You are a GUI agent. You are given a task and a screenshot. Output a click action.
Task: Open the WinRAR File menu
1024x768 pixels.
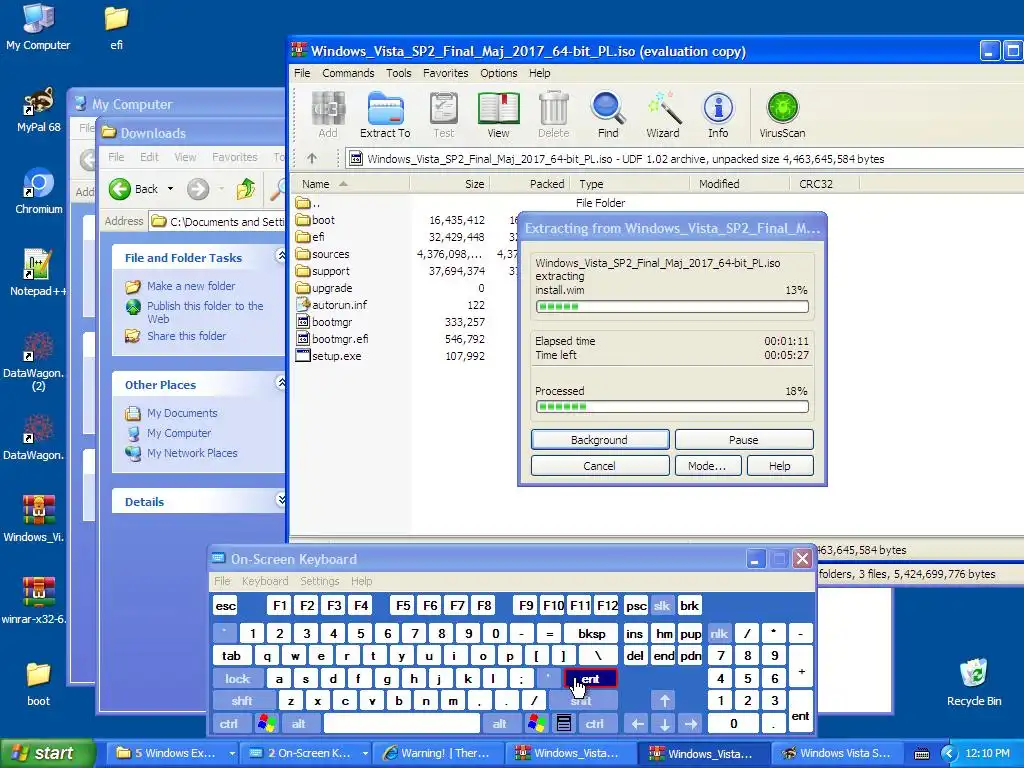click(x=302, y=73)
